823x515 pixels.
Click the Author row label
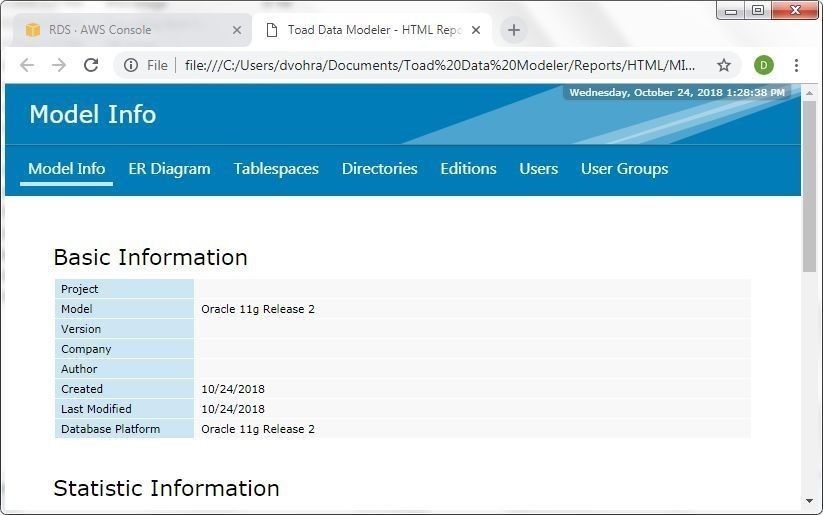pyautogui.click(x=79, y=369)
